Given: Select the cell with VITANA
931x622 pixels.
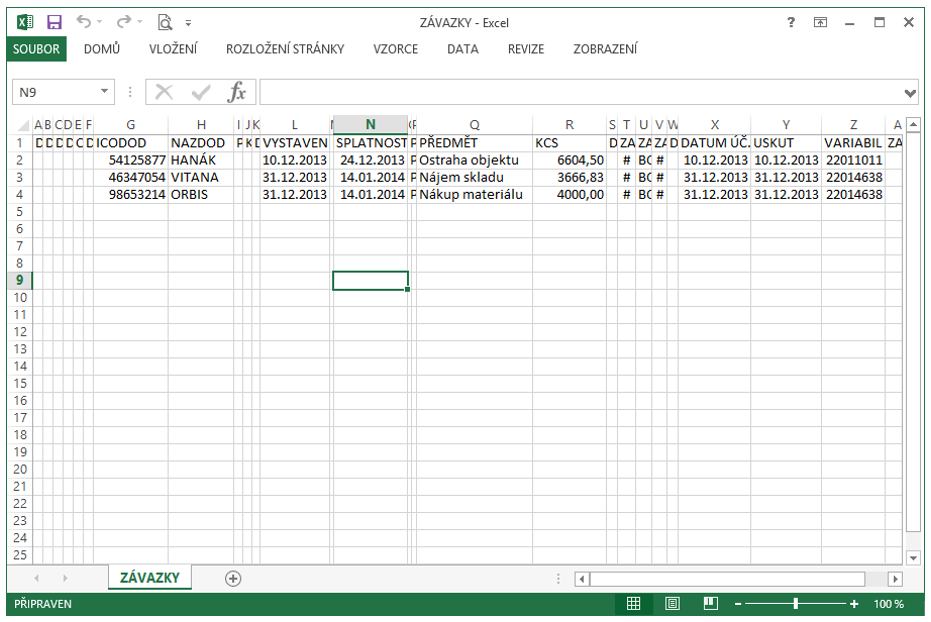Looking at the screenshot, I should click(x=201, y=177).
